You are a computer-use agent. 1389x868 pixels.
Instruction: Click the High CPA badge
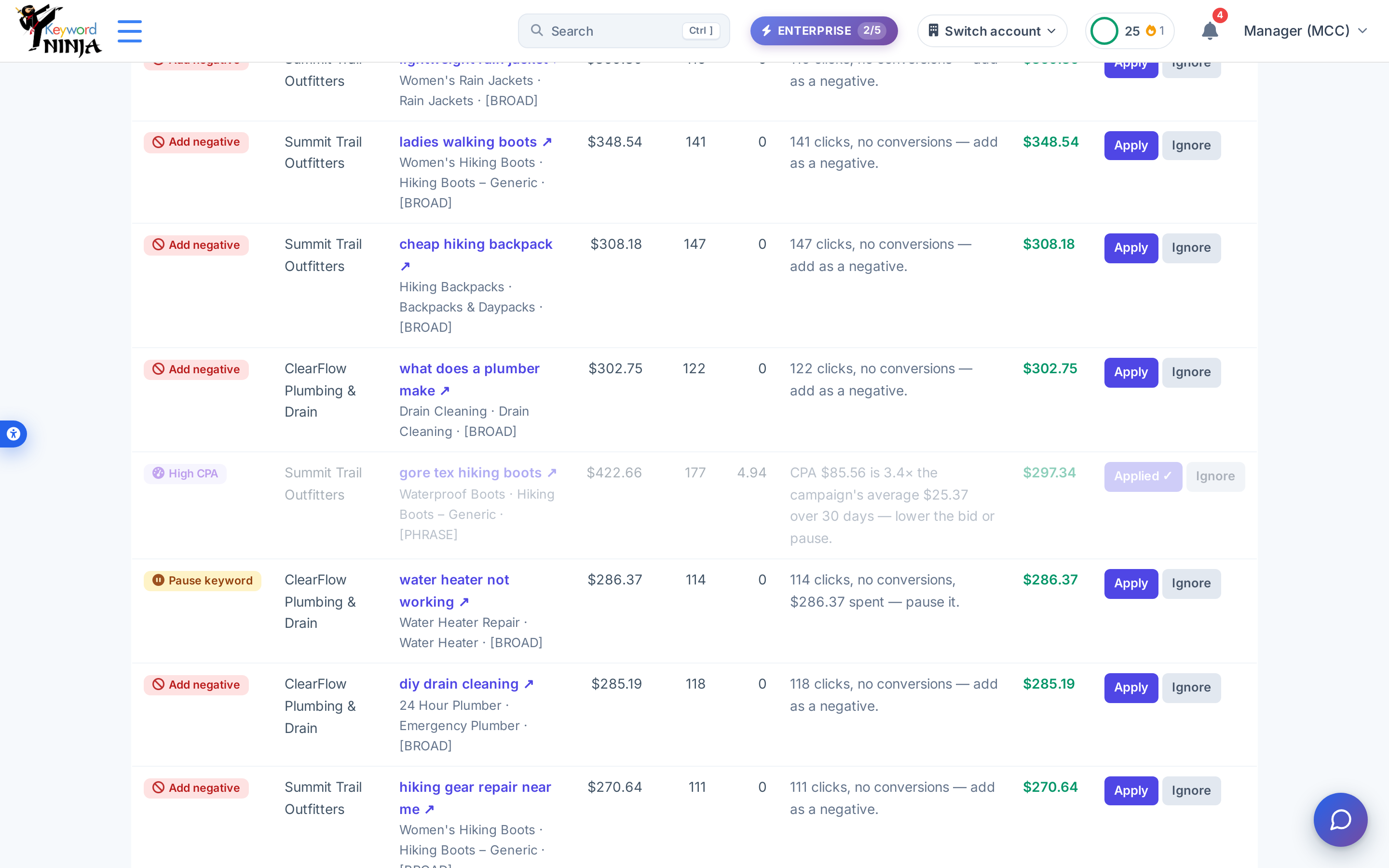click(x=185, y=474)
